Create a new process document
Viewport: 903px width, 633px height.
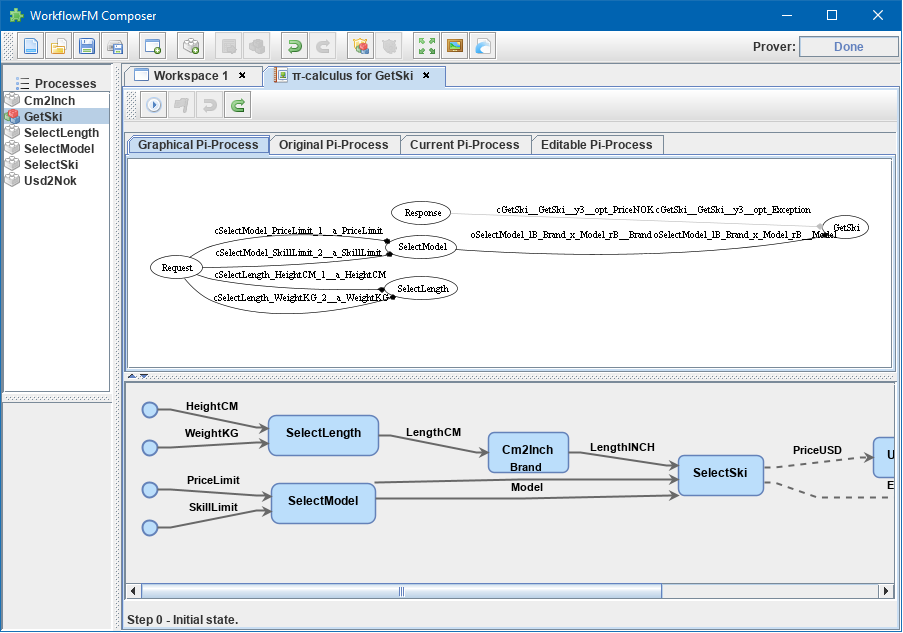pos(32,45)
